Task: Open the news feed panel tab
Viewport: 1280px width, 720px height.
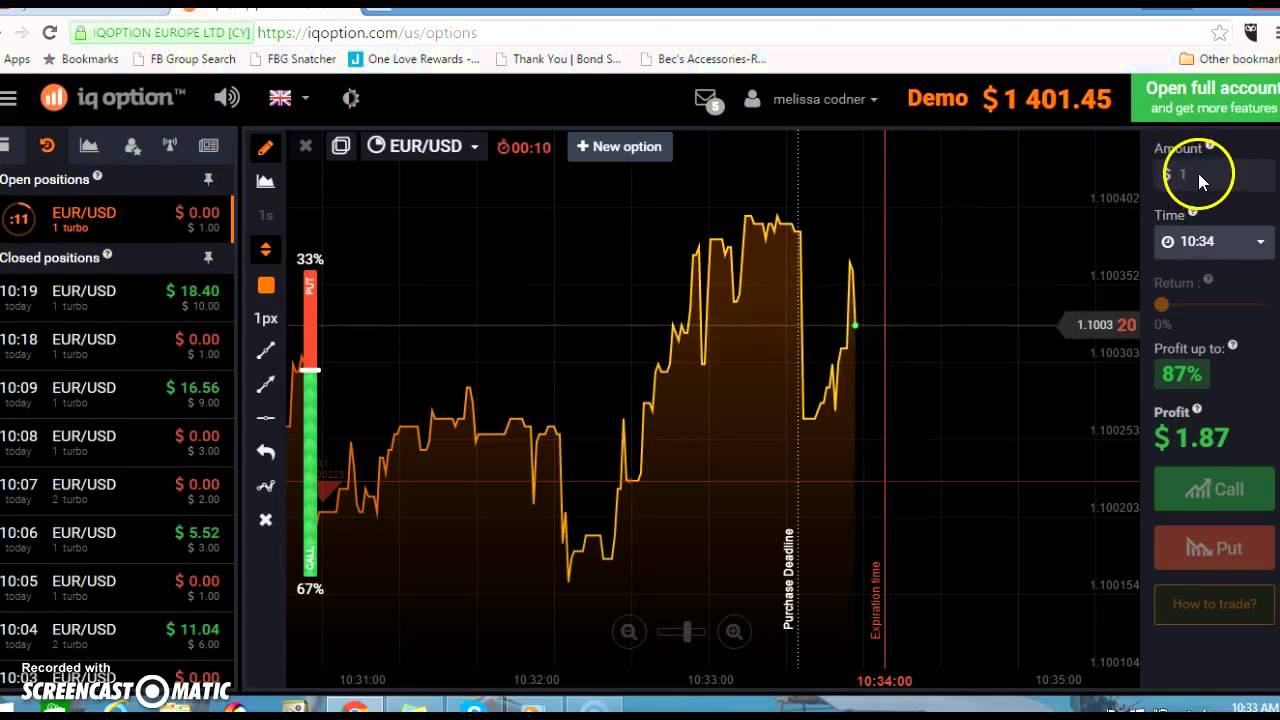Action: point(209,146)
